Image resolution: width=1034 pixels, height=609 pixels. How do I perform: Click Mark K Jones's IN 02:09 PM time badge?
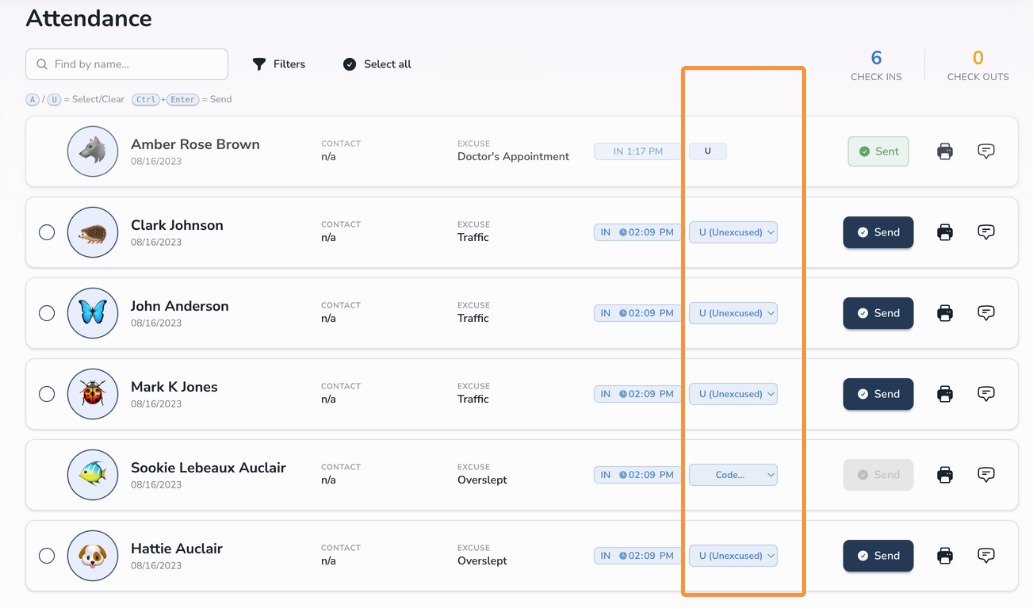(637, 394)
